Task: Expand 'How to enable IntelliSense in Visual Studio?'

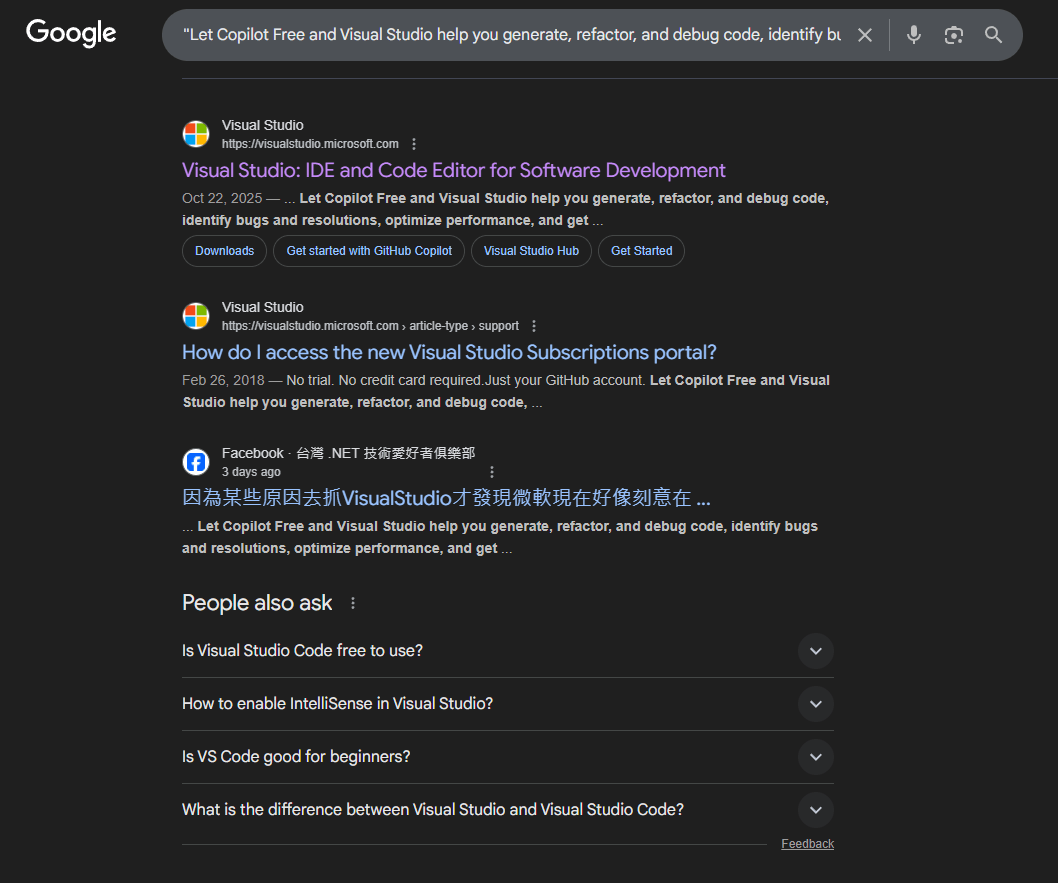Action: point(815,704)
